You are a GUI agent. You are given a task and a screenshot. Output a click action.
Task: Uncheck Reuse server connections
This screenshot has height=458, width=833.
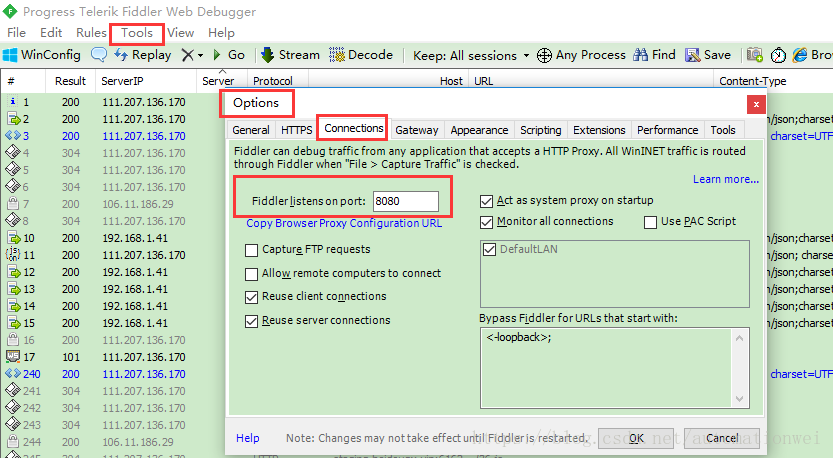tap(251, 321)
